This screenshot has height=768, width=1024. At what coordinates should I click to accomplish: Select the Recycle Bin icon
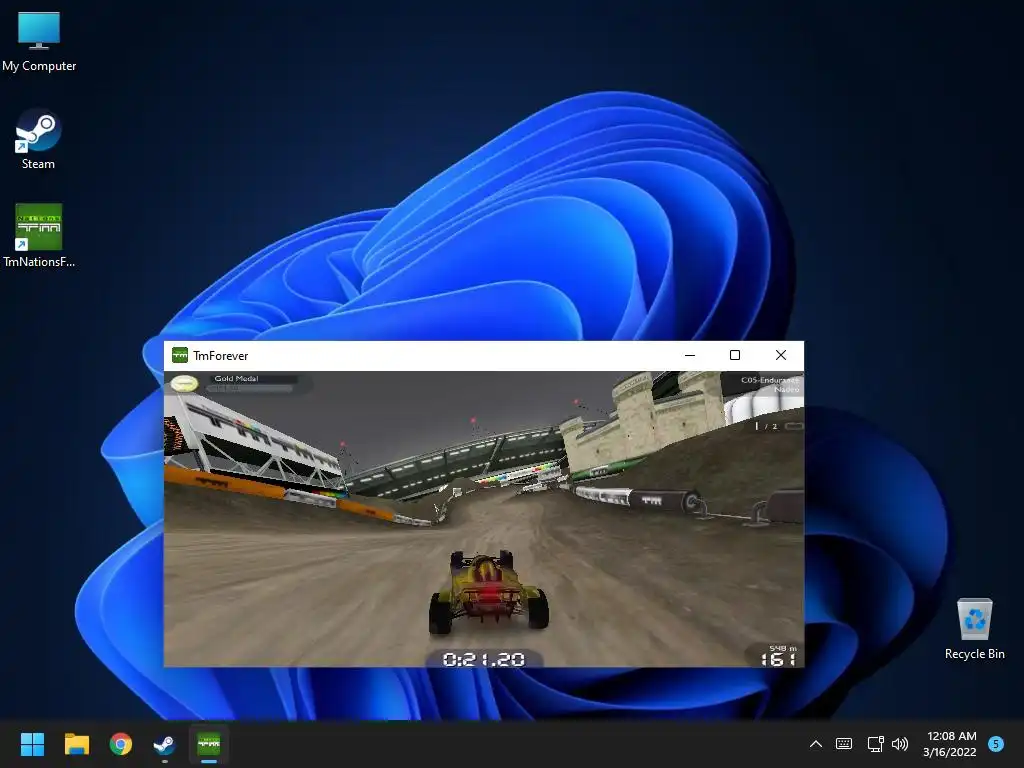pyautogui.click(x=974, y=628)
